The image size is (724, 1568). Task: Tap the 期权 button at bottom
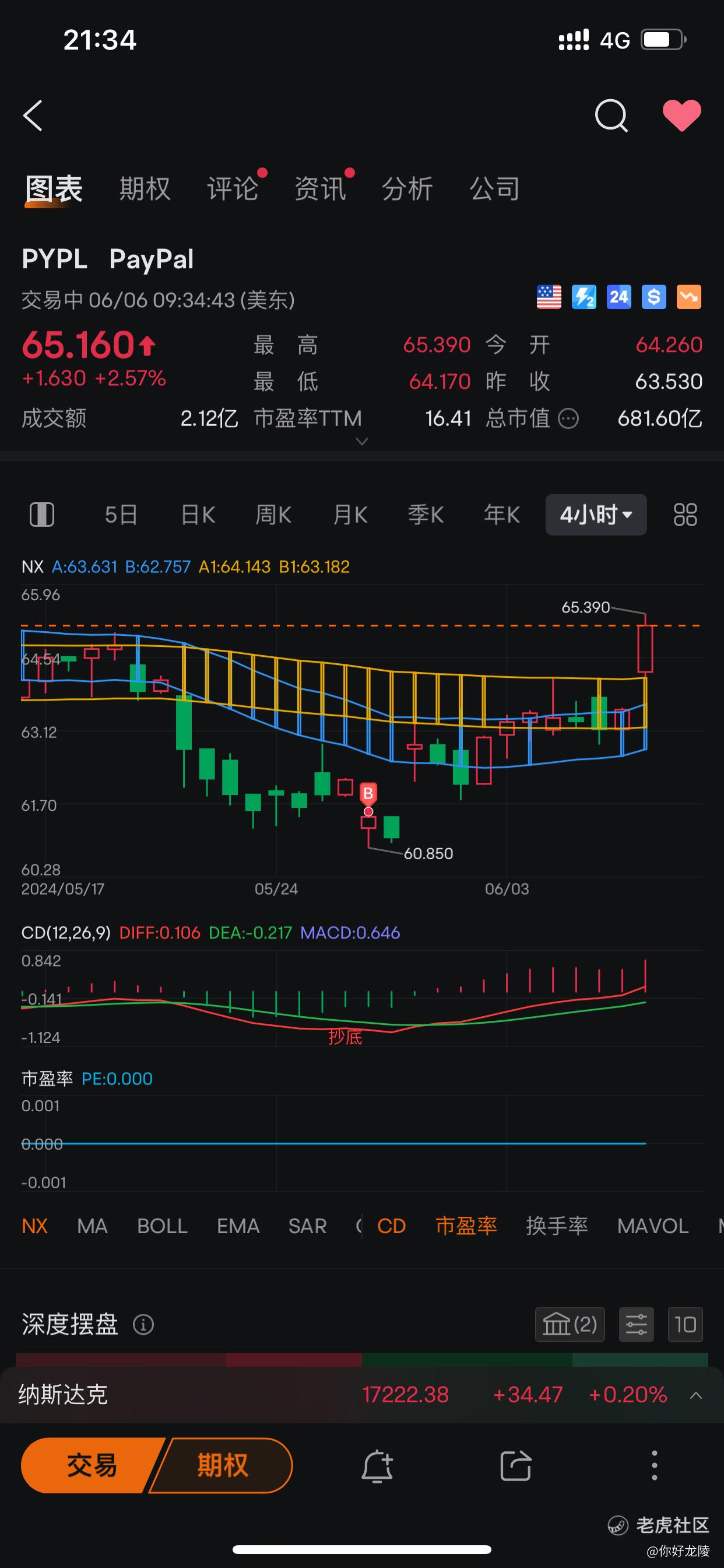223,1465
